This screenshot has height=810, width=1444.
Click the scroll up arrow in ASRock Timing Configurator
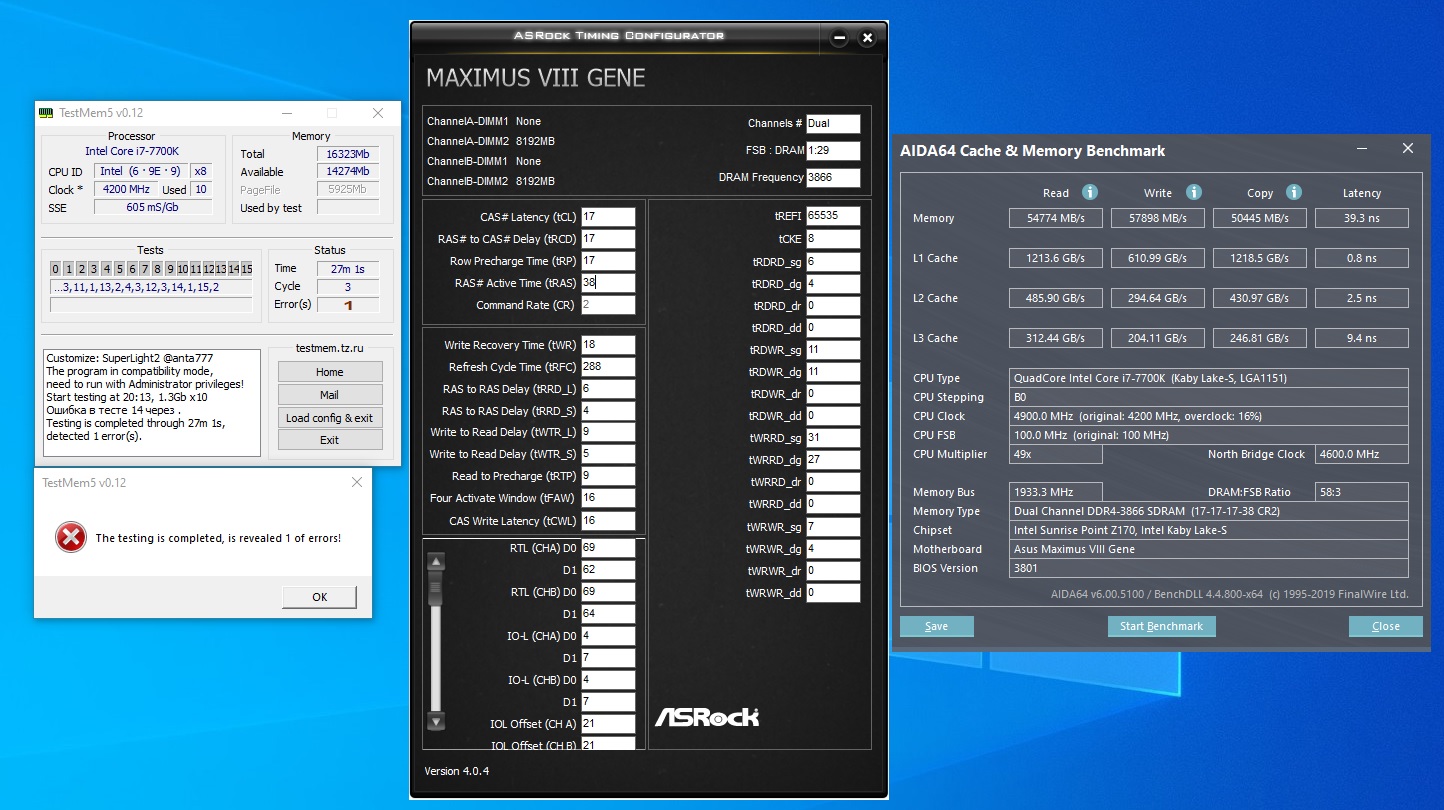pos(435,562)
